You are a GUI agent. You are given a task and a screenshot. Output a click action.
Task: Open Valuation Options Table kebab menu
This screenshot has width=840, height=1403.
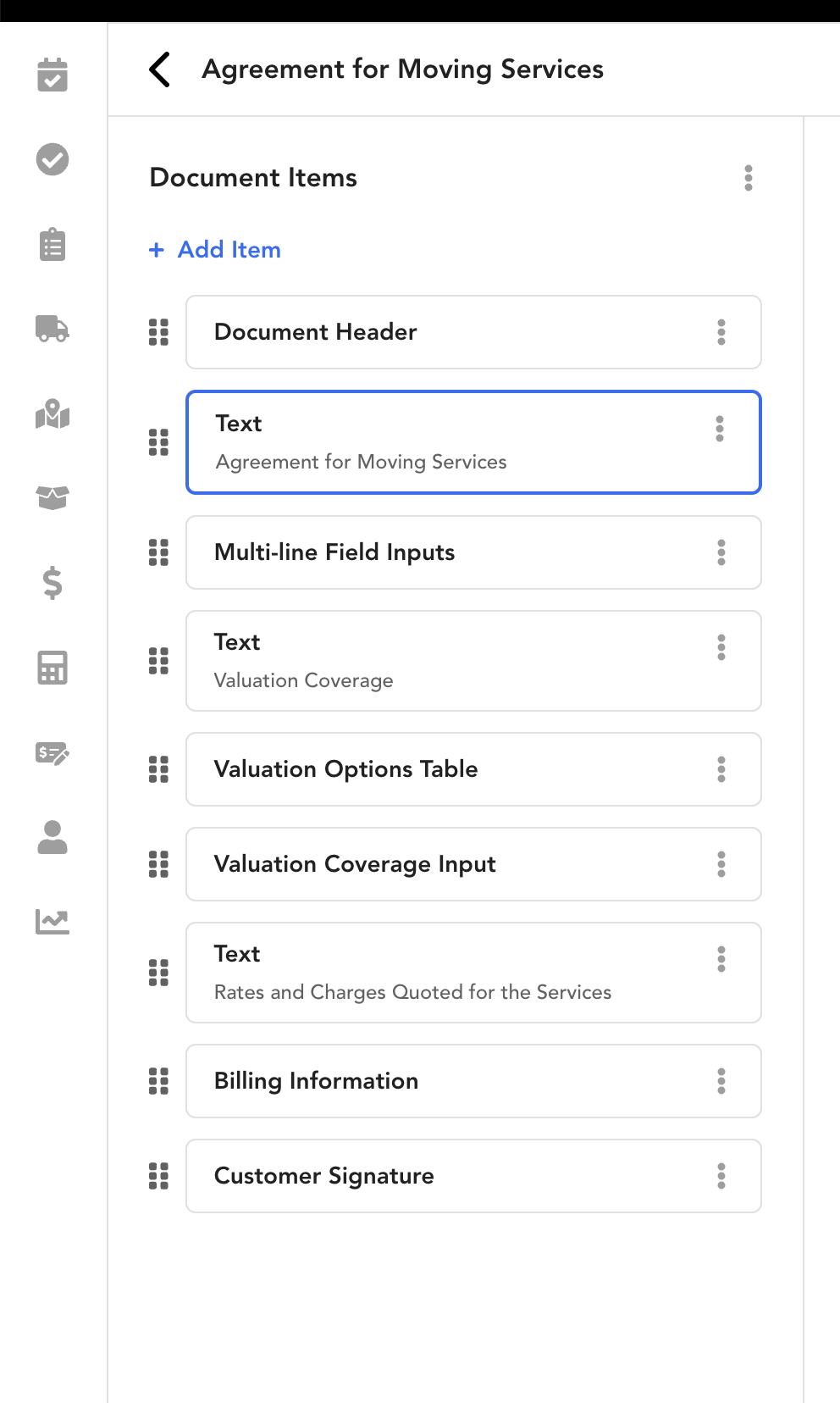click(x=721, y=769)
